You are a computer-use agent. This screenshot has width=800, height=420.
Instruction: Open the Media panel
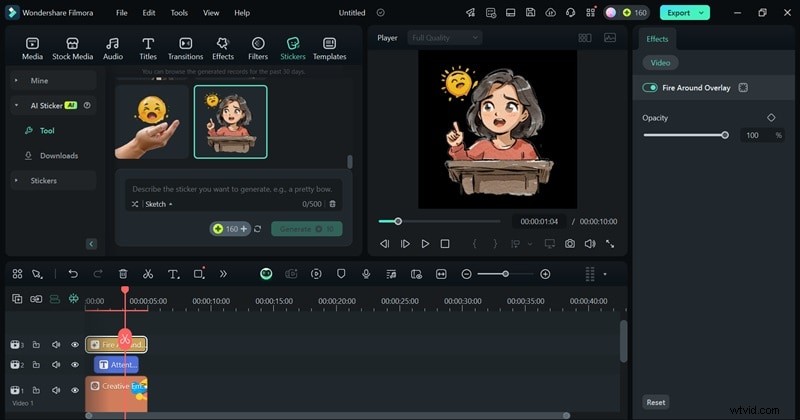[x=32, y=49]
